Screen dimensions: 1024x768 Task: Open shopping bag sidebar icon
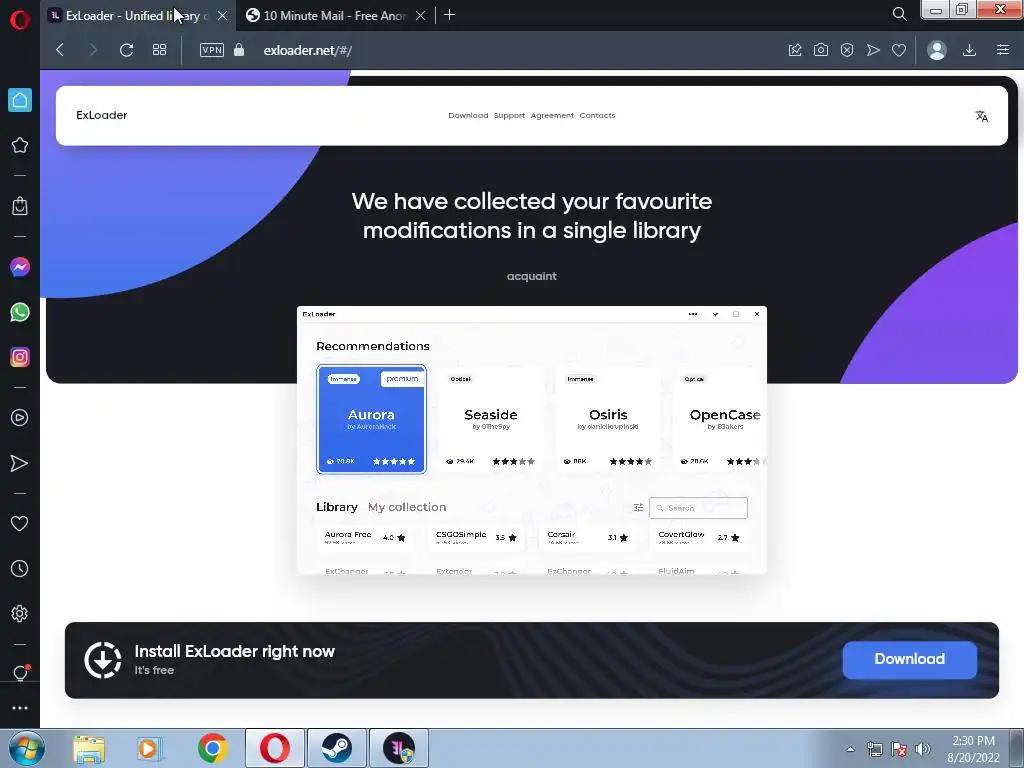[20, 206]
